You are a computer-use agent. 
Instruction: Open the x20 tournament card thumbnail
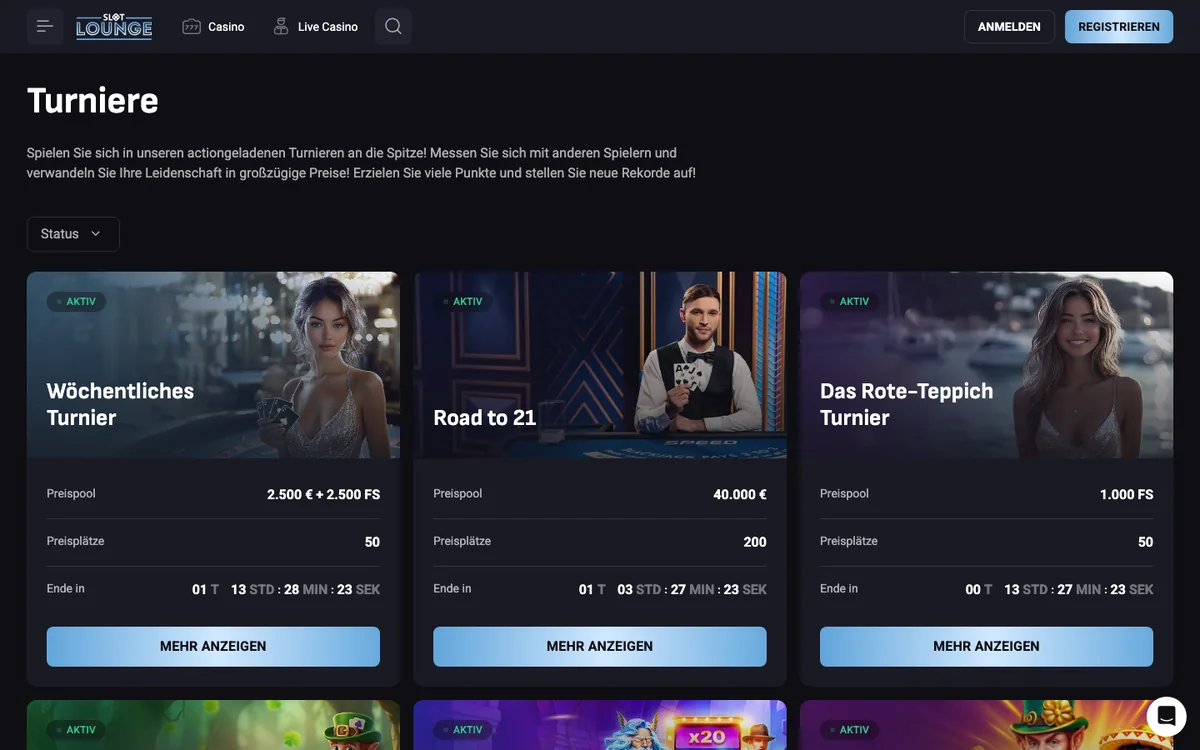pyautogui.click(x=600, y=725)
